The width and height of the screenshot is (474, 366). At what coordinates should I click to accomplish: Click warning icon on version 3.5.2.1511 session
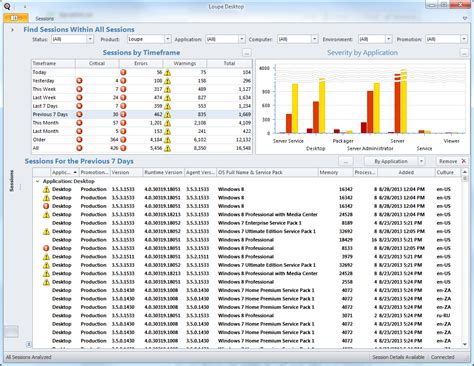coord(46,257)
